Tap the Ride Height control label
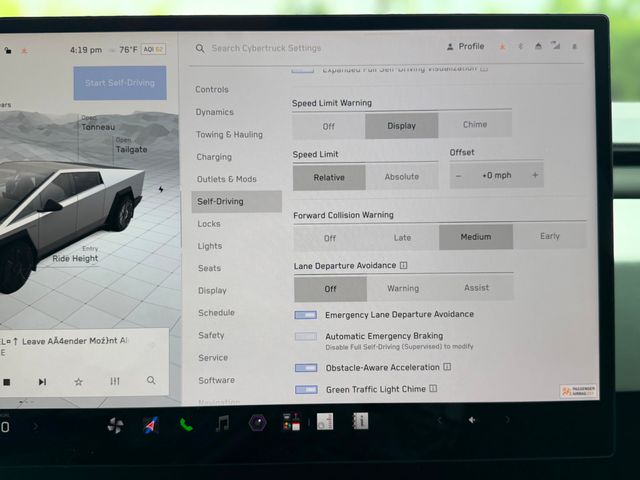The width and height of the screenshot is (640, 480). (75, 258)
